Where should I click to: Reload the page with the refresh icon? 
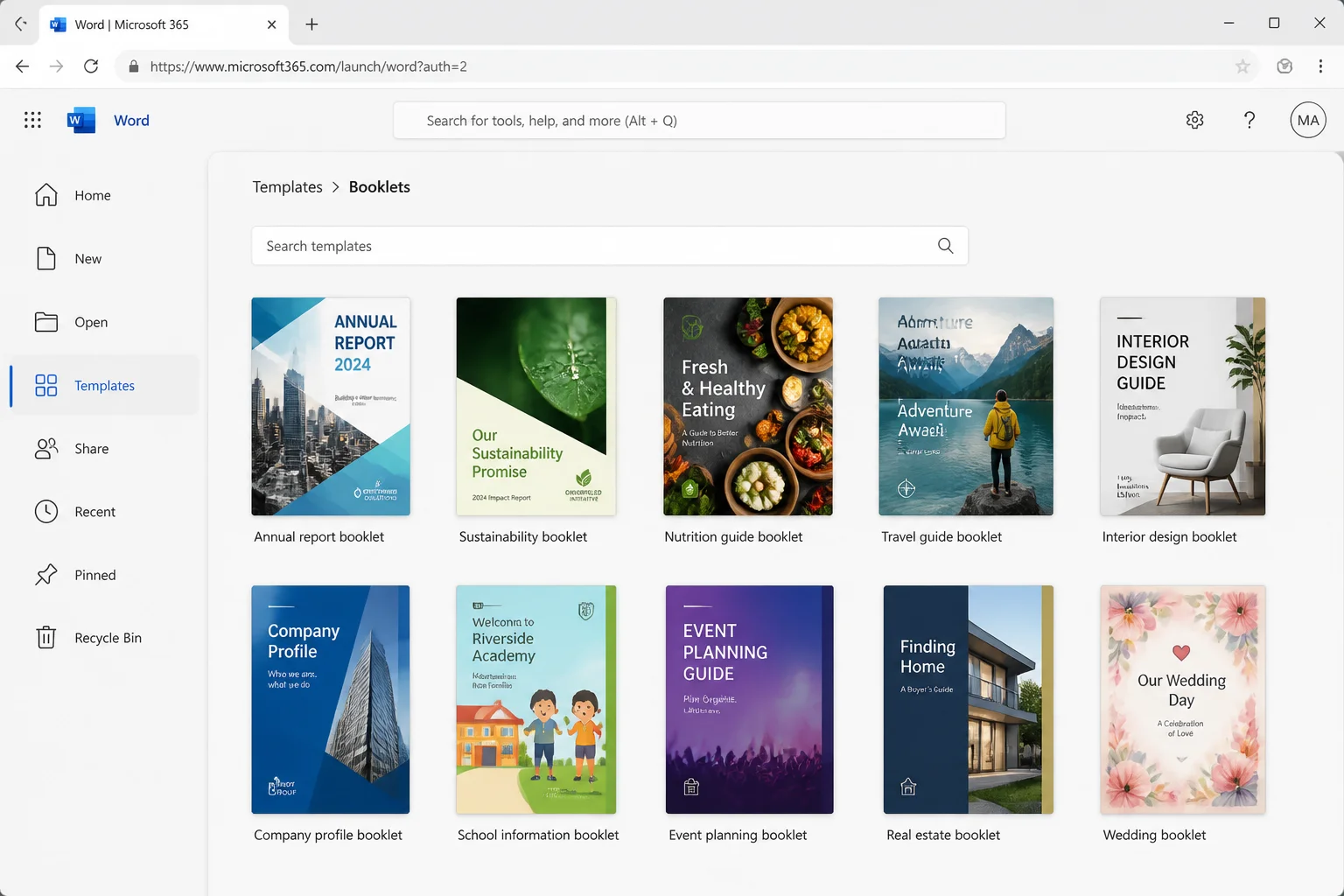(x=91, y=66)
